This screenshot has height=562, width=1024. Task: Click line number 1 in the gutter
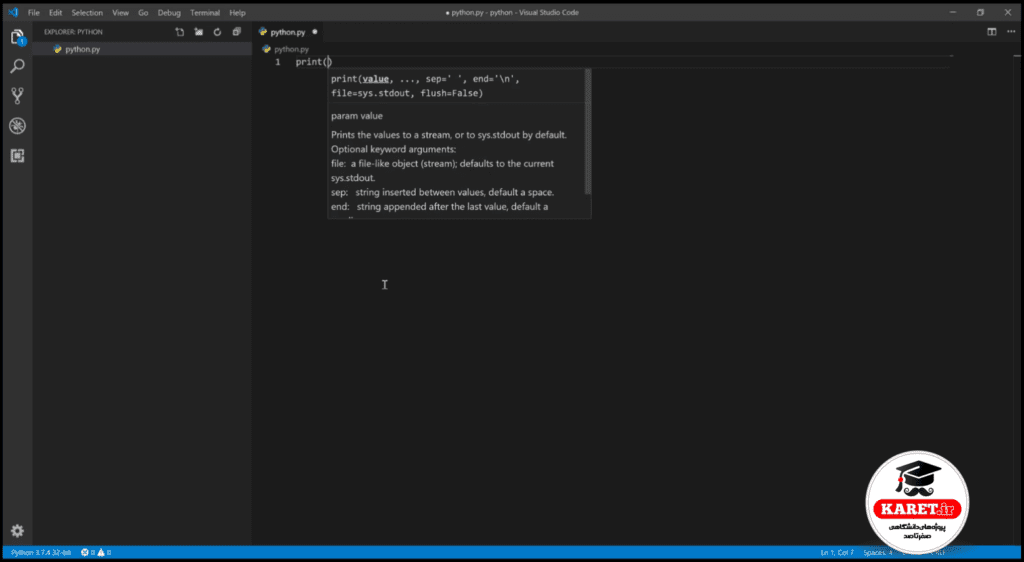pyautogui.click(x=278, y=62)
